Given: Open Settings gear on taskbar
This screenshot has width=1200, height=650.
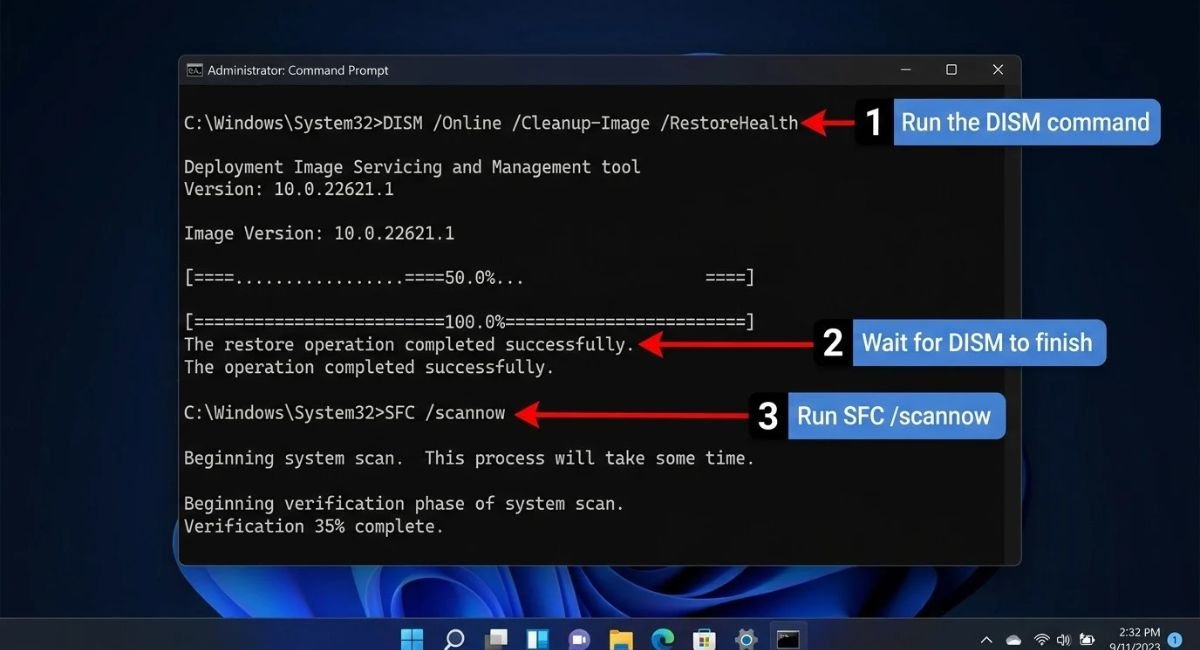Looking at the screenshot, I should (x=746, y=638).
